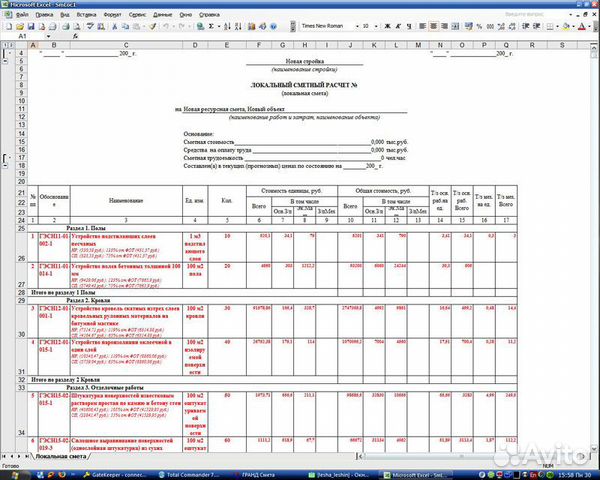Click the Open file folder icon
This screenshot has height=480, width=600.
(20, 26)
